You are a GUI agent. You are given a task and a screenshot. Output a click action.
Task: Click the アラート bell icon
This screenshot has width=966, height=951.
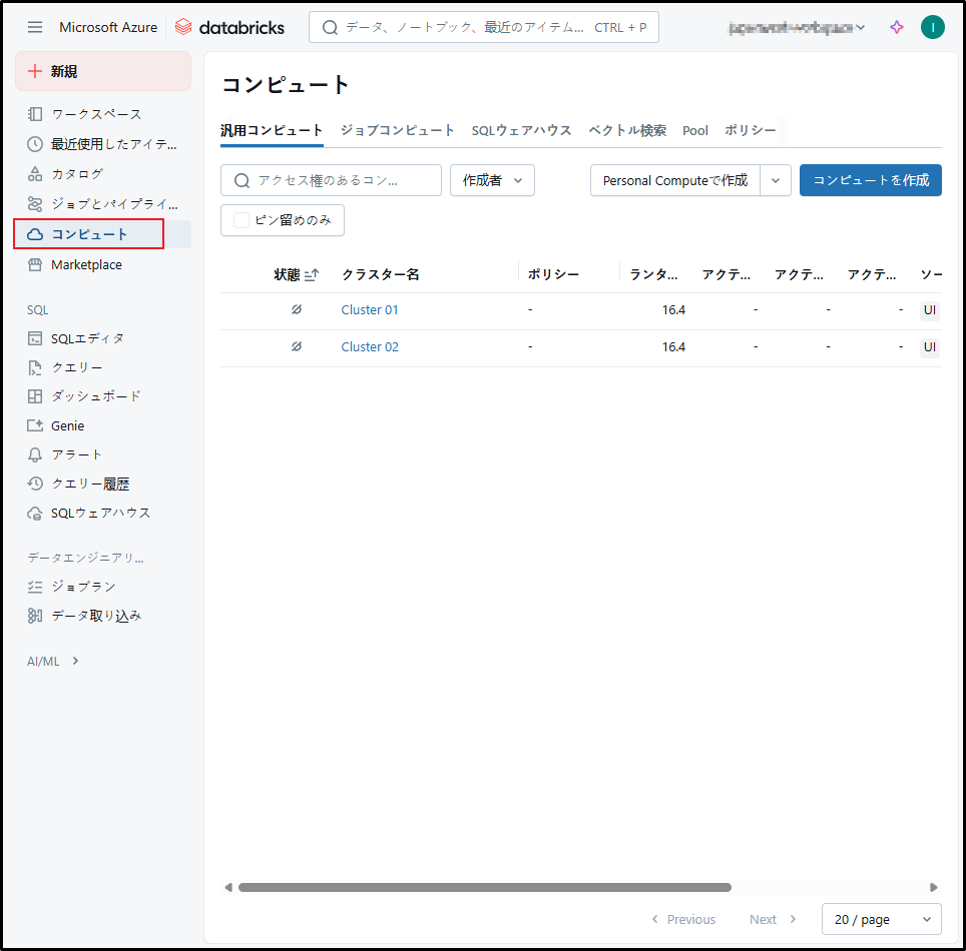coord(35,455)
